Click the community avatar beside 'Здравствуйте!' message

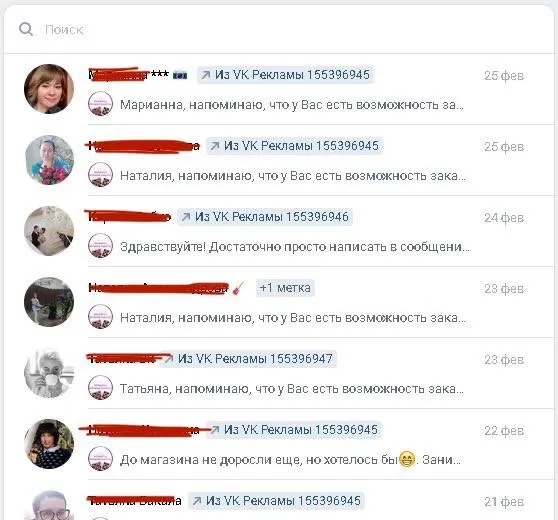[100, 246]
